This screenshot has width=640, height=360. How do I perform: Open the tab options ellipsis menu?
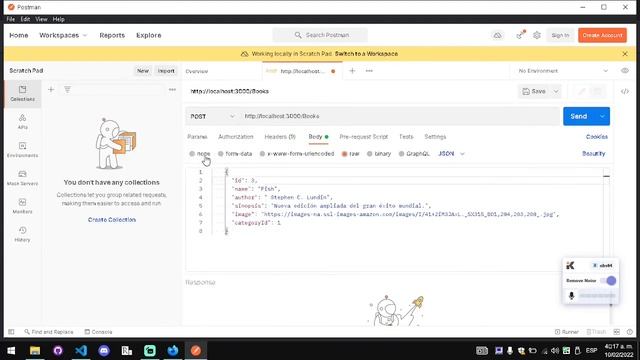(x=369, y=71)
